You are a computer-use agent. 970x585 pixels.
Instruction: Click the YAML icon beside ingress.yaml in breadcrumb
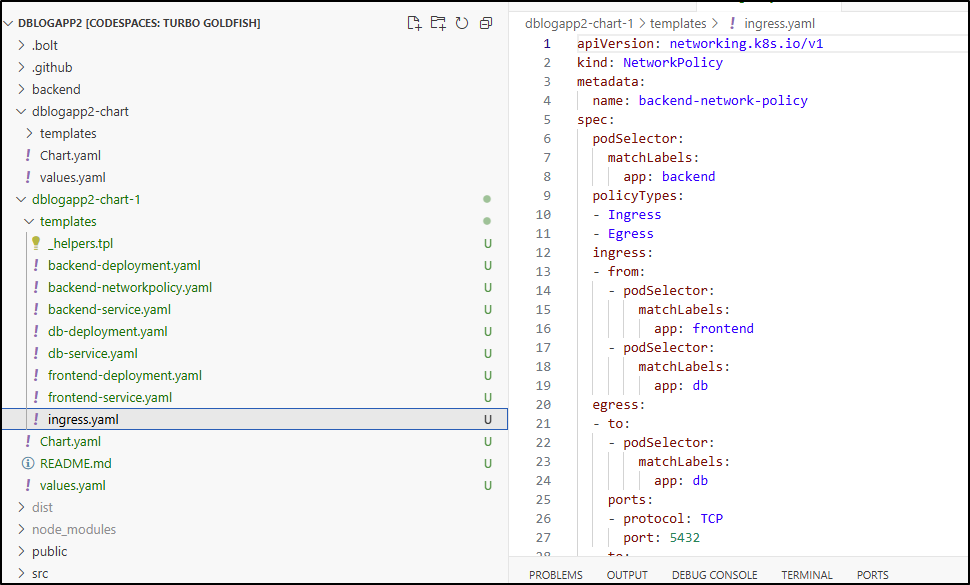tap(733, 23)
